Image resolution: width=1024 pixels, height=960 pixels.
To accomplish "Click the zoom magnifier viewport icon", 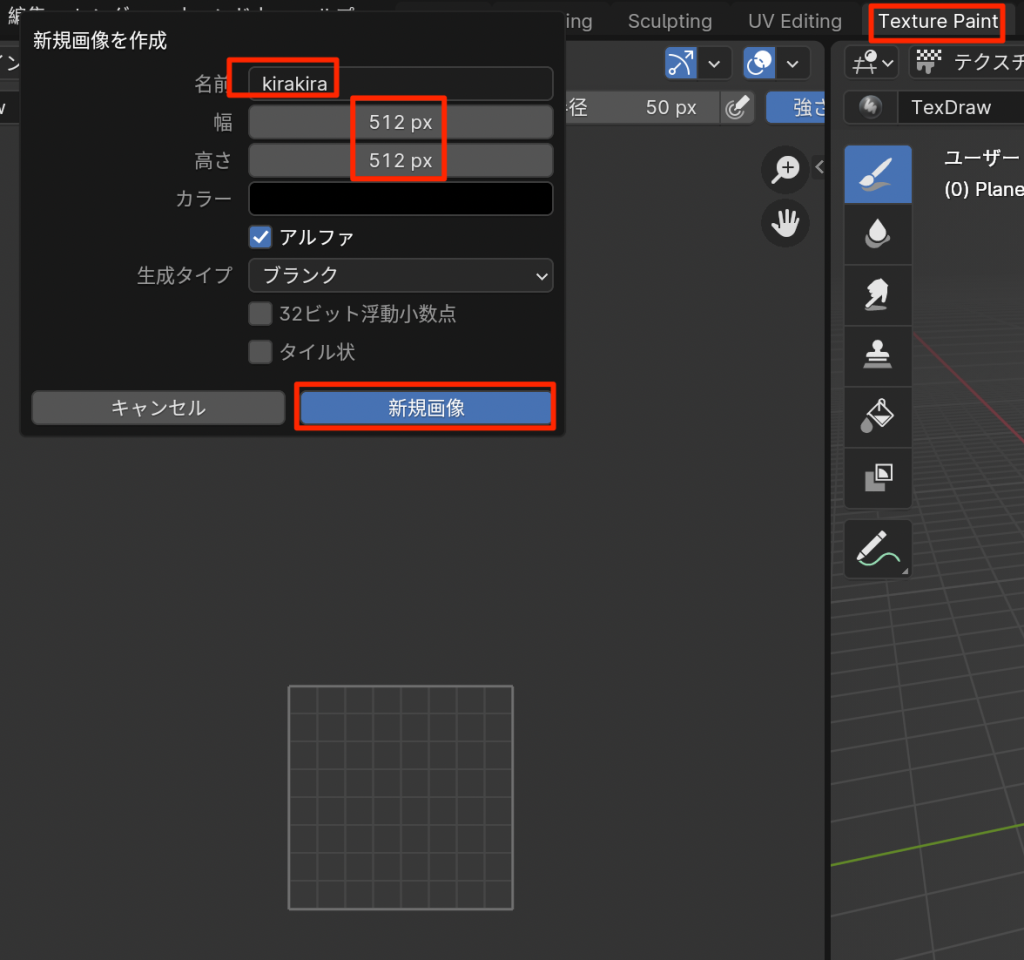I will 785,169.
